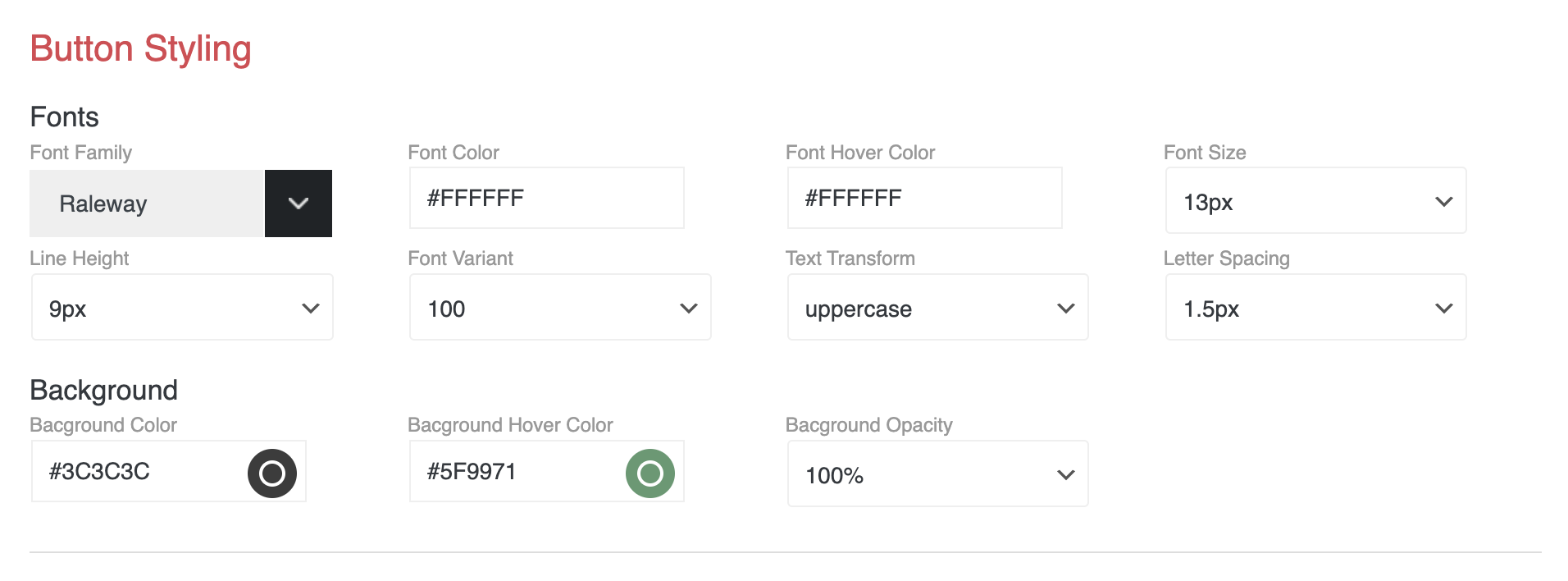The width and height of the screenshot is (1568, 581).
Task: Click the Background Opacity chevron arrow
Action: [1066, 475]
